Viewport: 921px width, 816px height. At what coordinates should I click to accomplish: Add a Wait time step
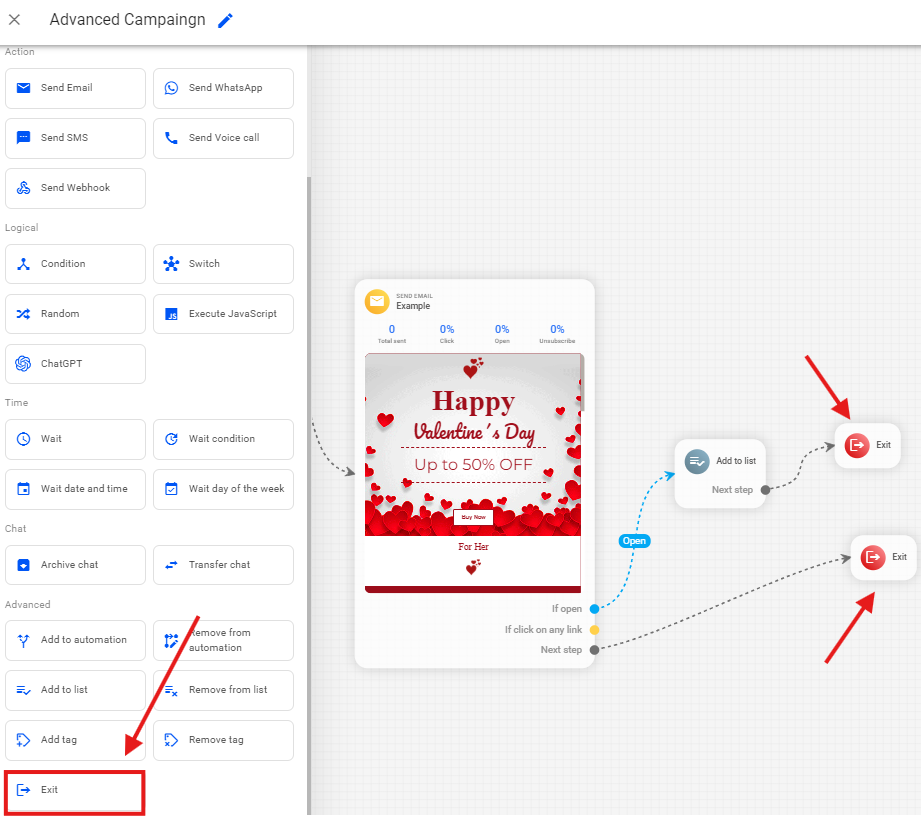75,439
